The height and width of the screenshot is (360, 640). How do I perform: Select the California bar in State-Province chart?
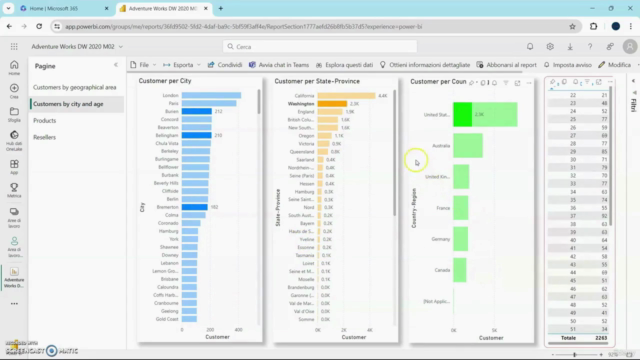(x=347, y=96)
